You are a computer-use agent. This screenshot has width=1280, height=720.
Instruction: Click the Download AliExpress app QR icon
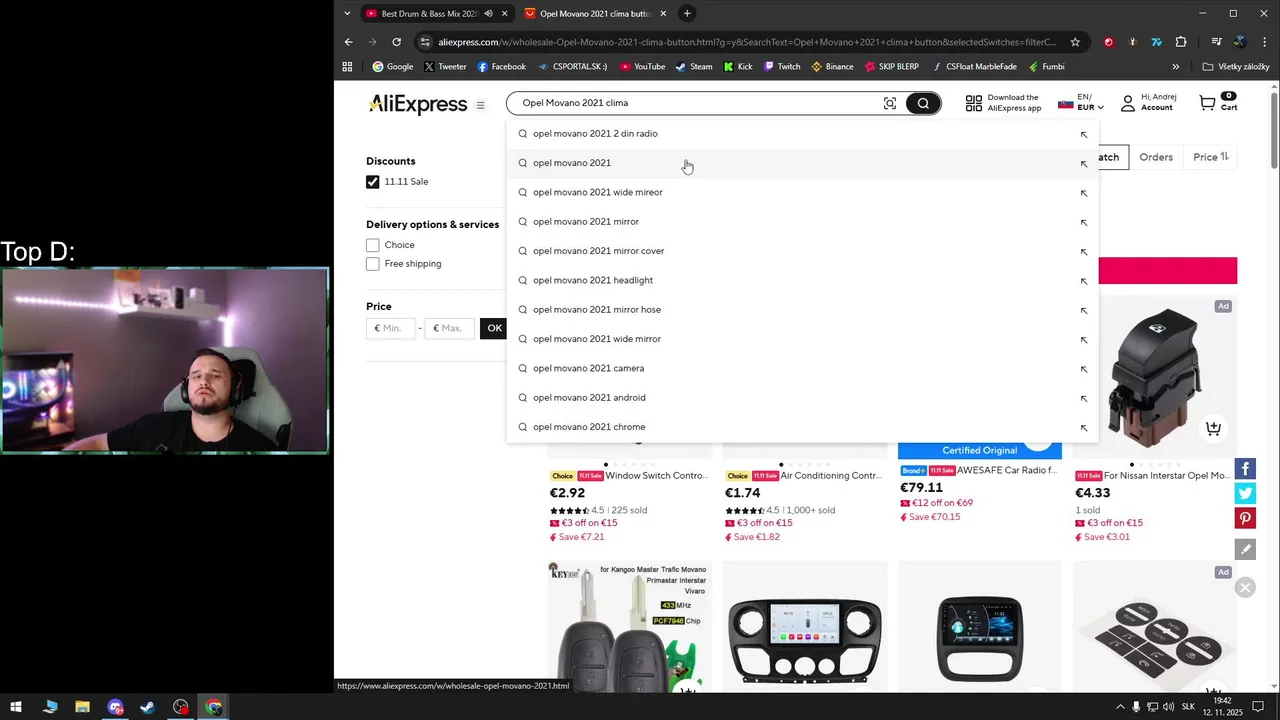[x=973, y=103]
